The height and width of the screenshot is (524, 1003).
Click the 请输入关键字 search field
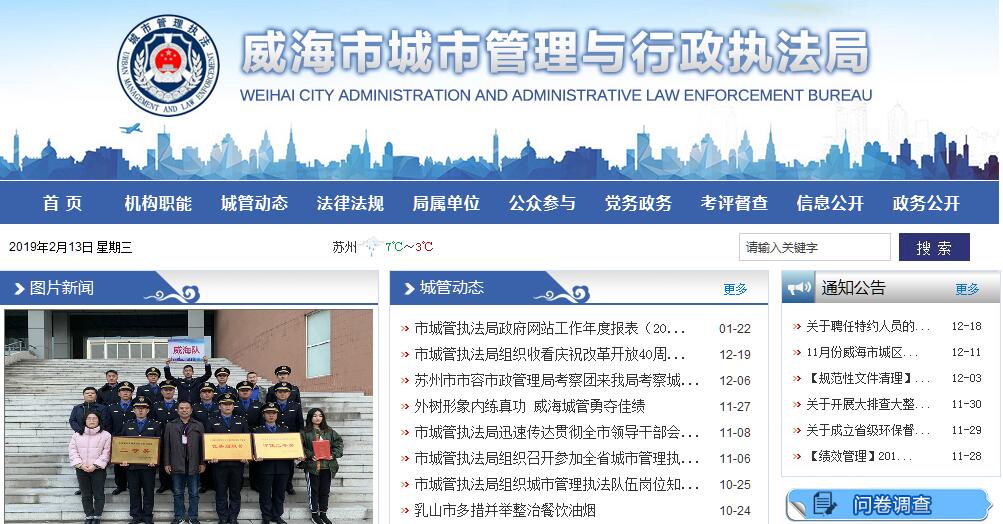(x=815, y=247)
